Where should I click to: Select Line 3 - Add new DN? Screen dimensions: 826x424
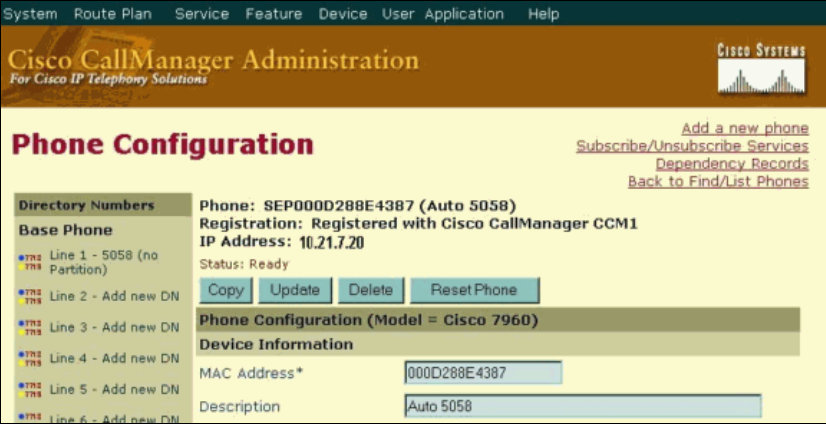click(114, 327)
